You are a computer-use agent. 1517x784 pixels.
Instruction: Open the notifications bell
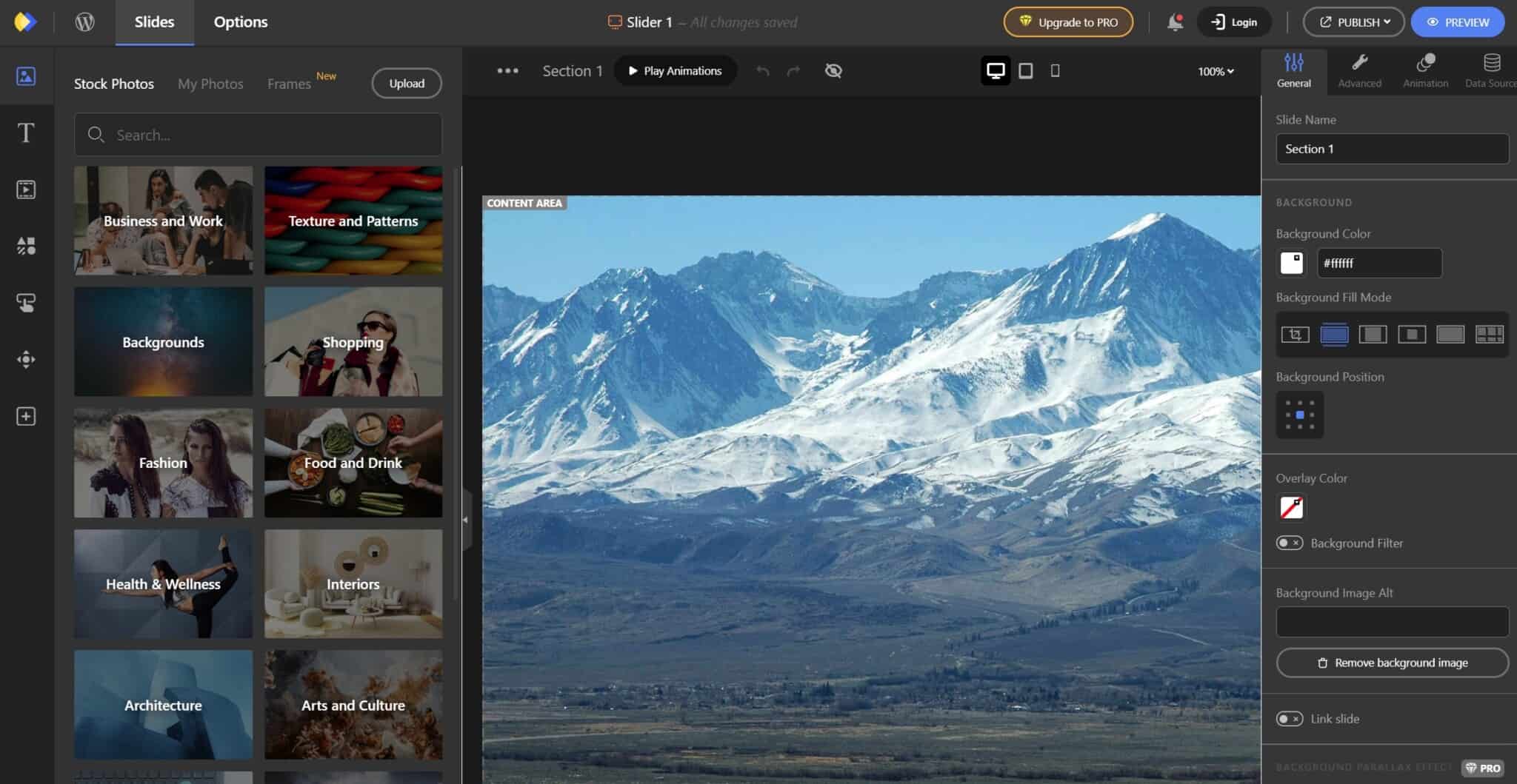tap(1175, 22)
